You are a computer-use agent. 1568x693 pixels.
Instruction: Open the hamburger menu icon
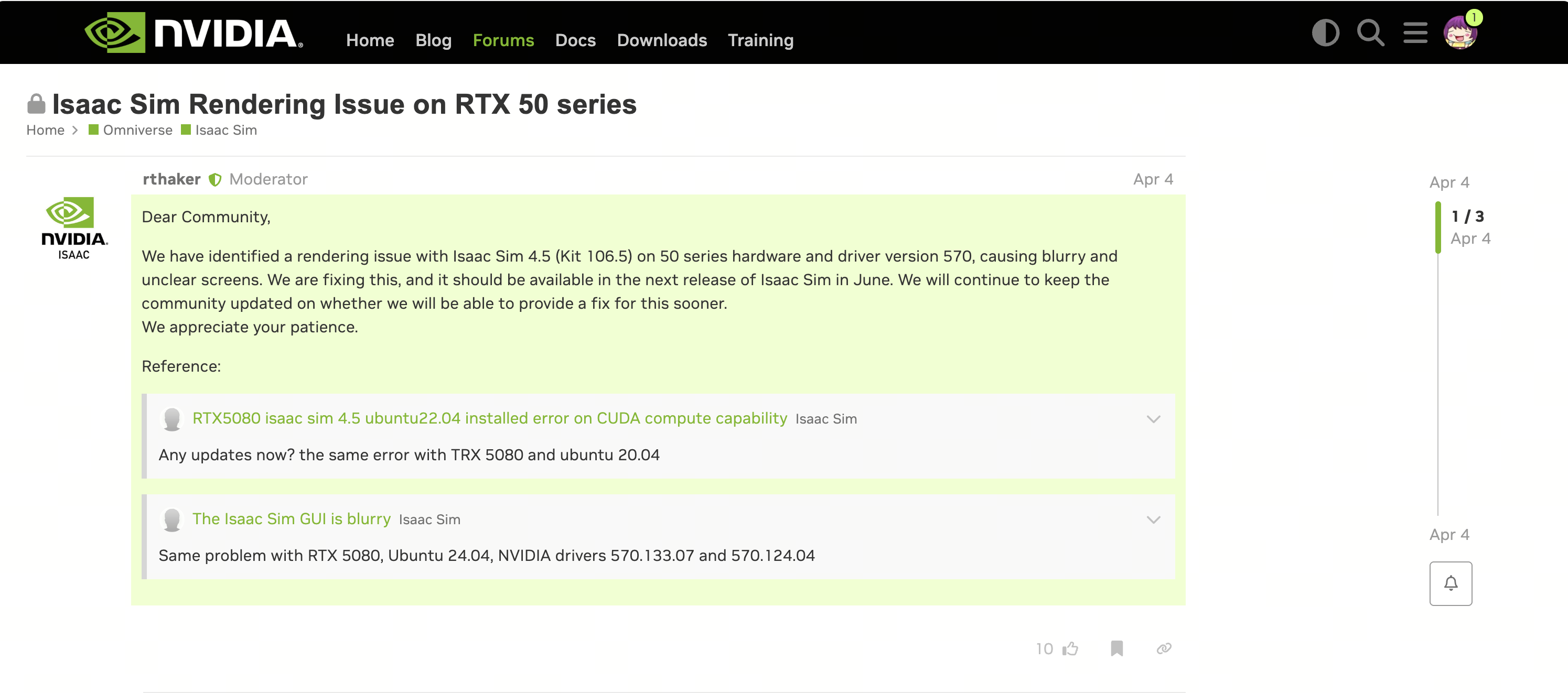point(1415,33)
